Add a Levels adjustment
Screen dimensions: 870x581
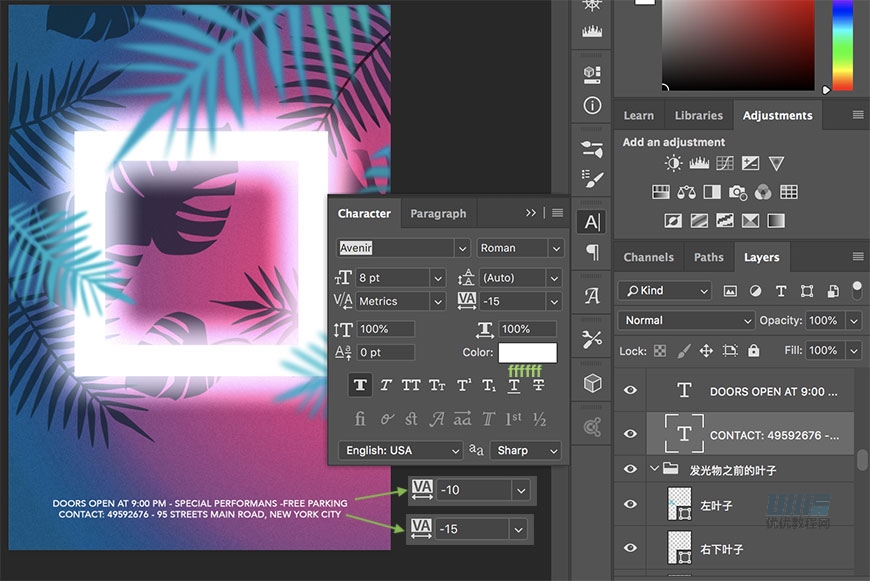(699, 164)
